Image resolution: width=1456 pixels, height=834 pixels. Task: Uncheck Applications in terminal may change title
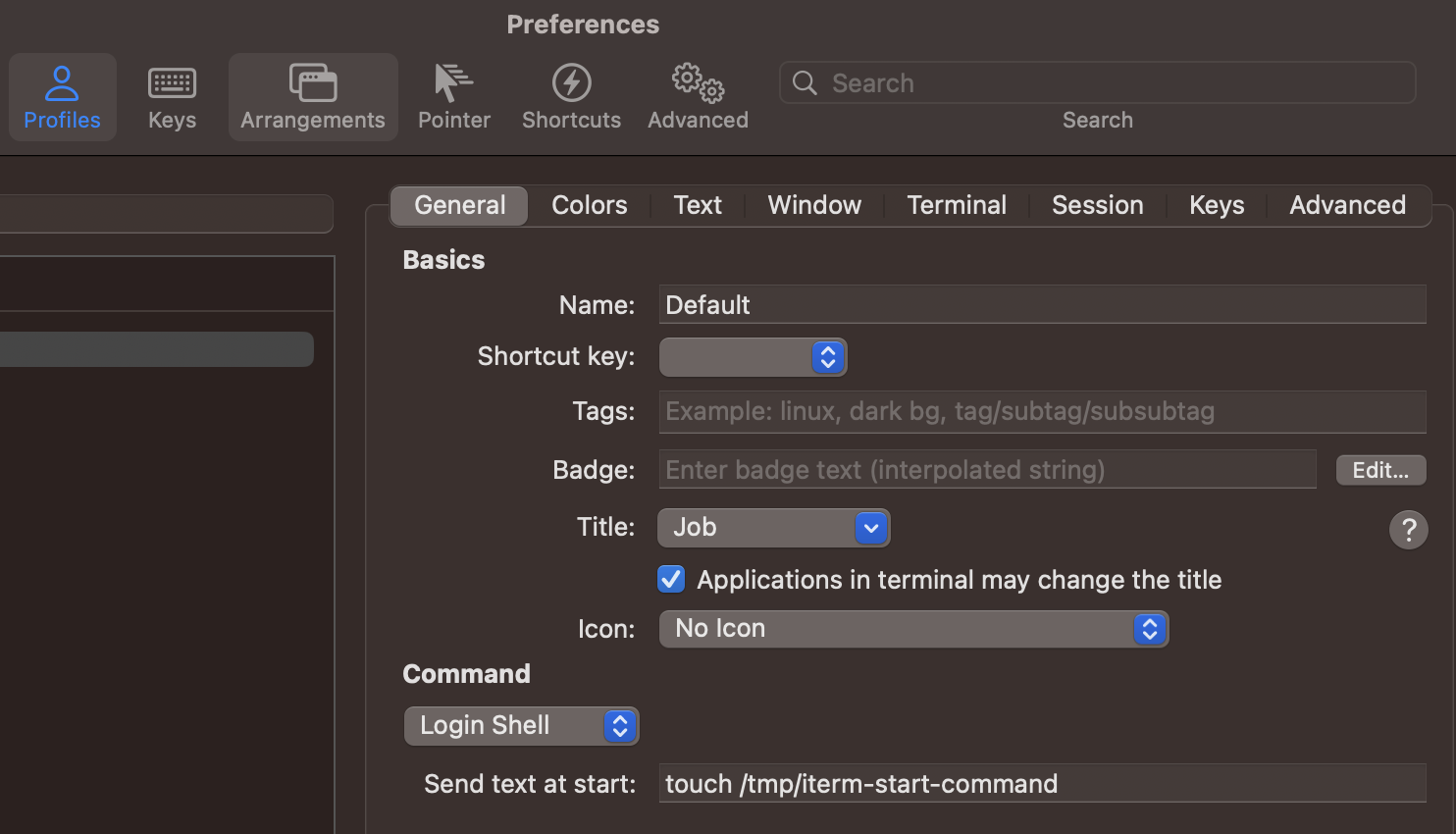(x=671, y=580)
